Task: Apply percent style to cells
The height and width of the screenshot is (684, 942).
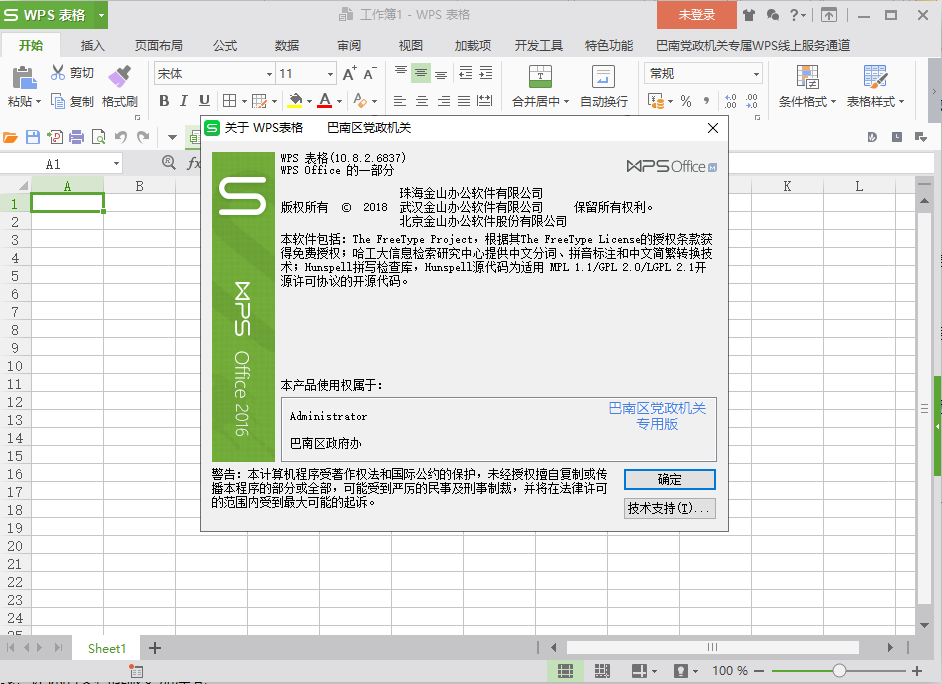Action: [x=686, y=101]
